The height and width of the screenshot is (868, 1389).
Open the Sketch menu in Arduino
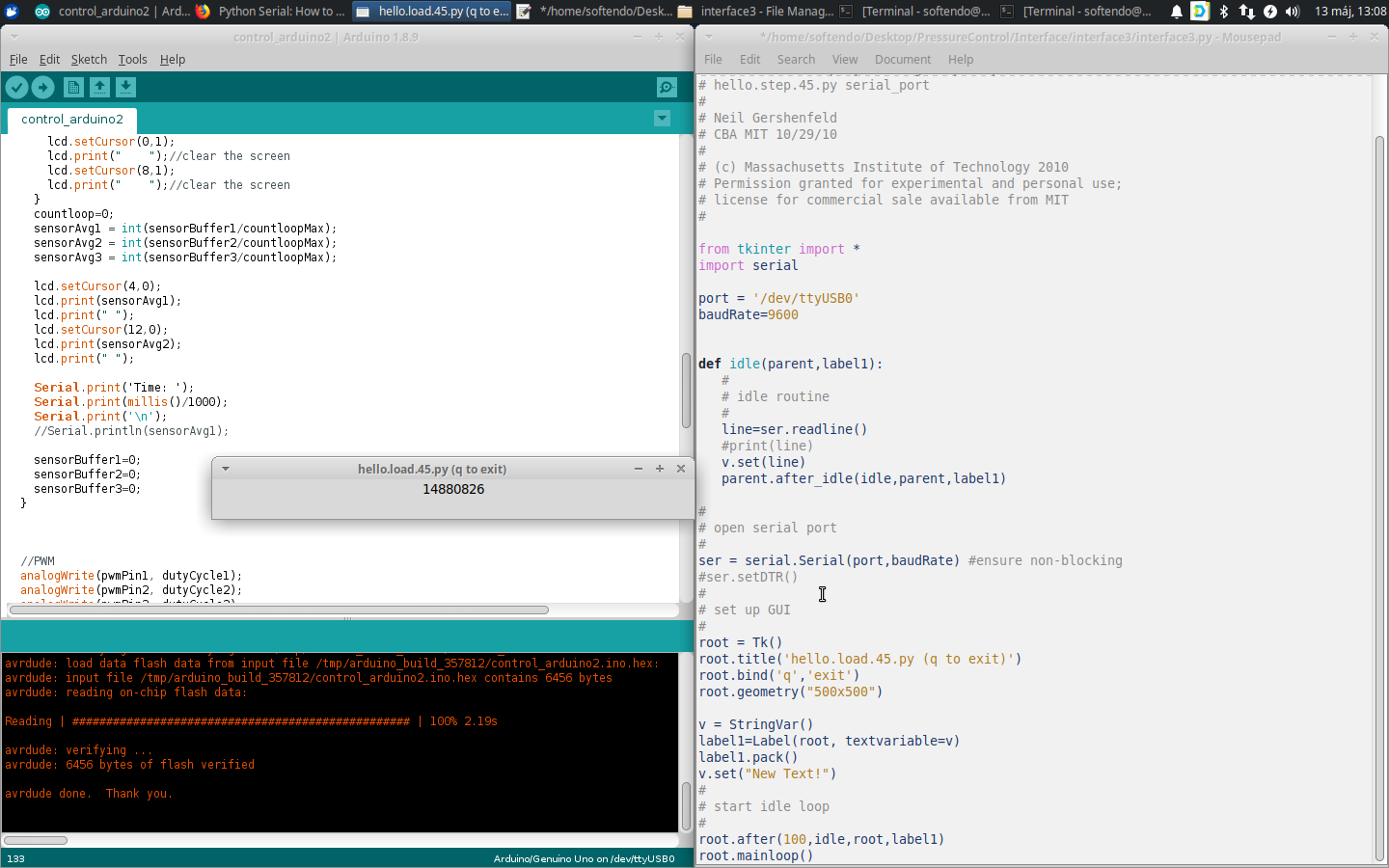tap(89, 59)
